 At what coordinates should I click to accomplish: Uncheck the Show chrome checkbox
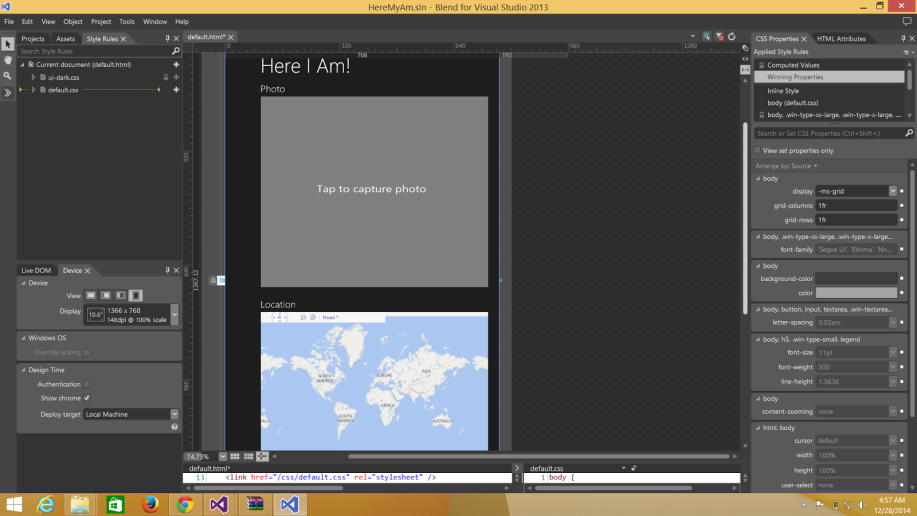point(87,398)
